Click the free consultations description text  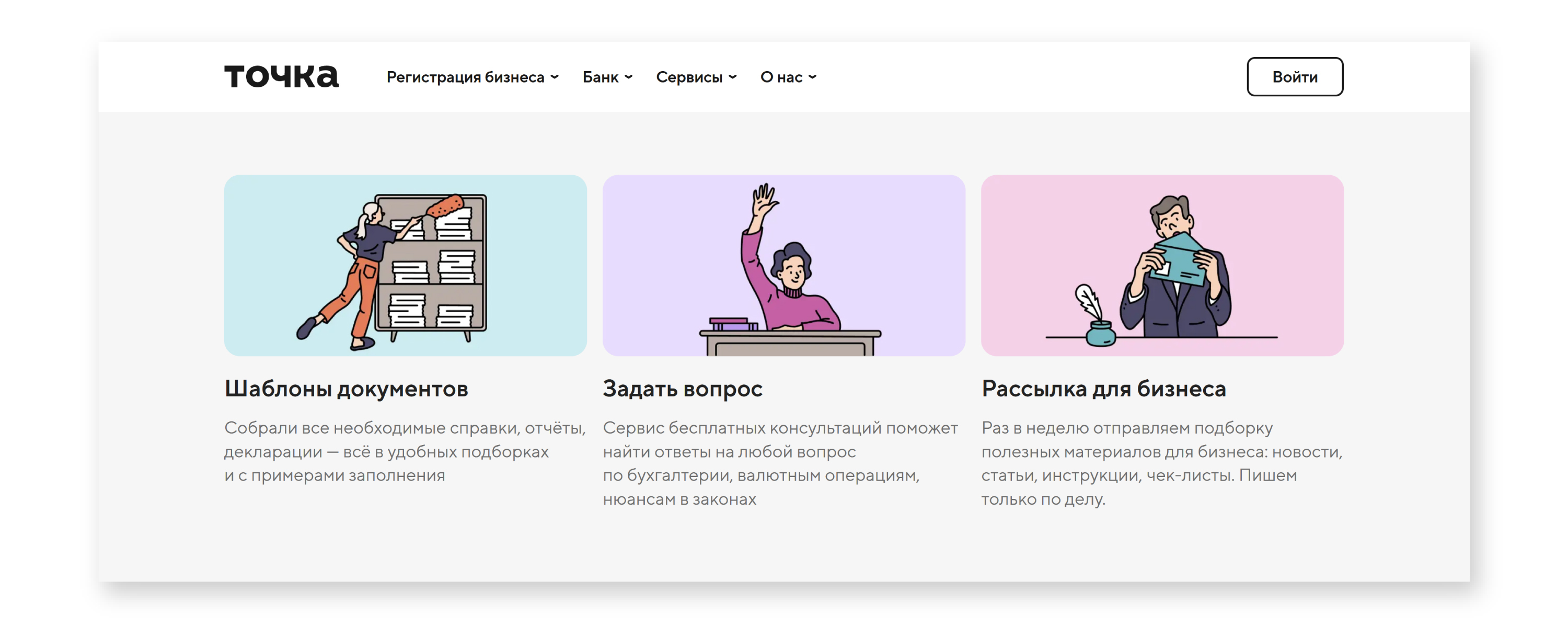click(x=780, y=463)
